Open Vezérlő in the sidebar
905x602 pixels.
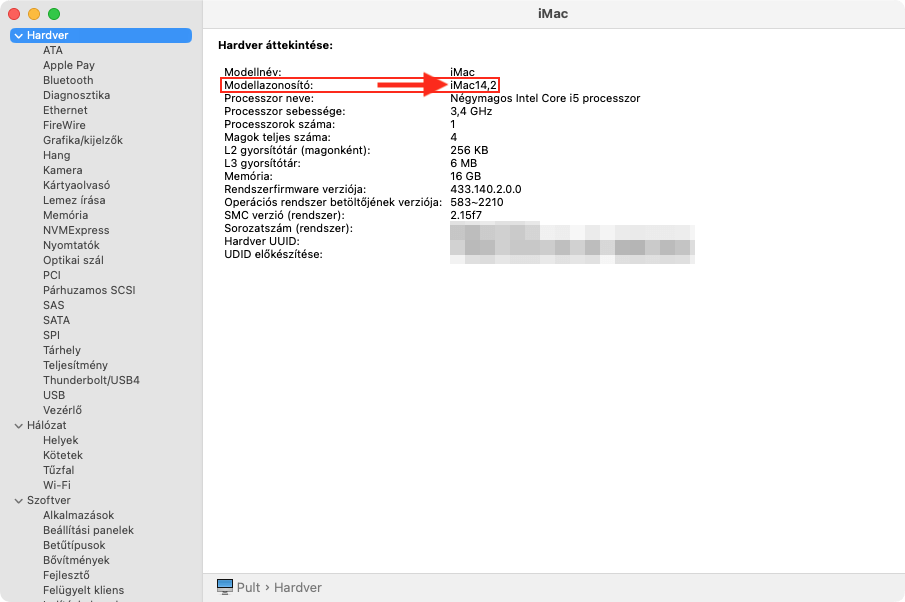[62, 410]
